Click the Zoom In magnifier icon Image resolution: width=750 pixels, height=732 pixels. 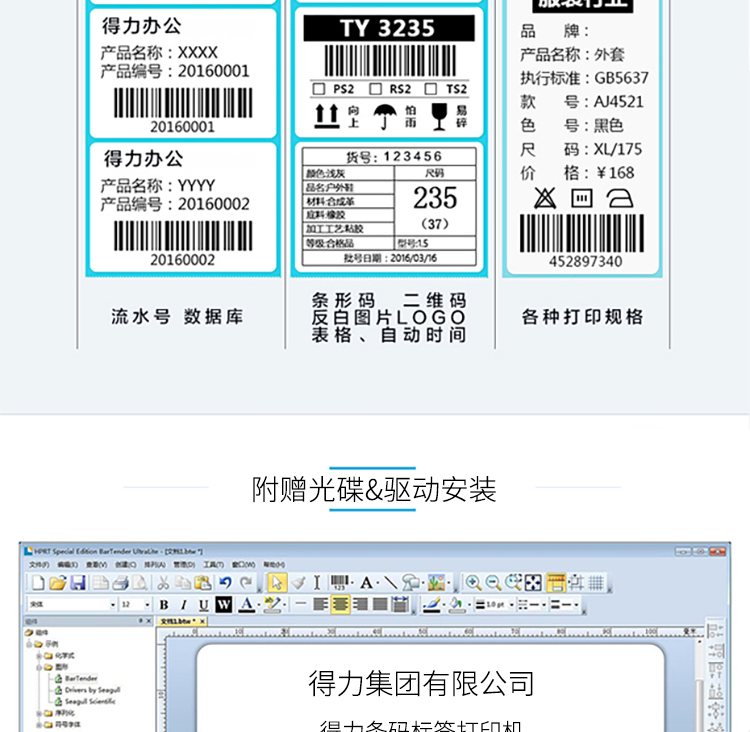coord(473,583)
